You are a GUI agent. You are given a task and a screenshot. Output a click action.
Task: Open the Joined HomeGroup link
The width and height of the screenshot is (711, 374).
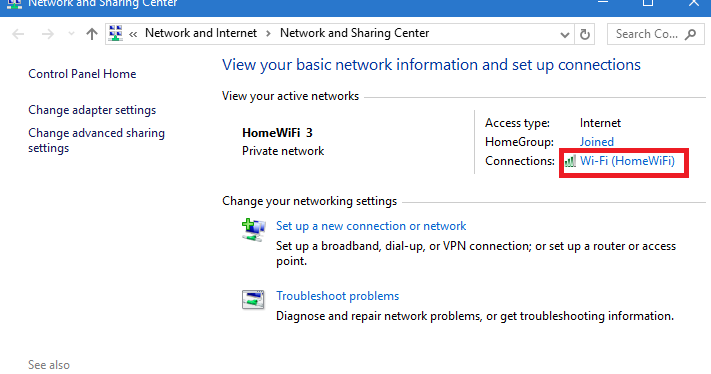click(x=597, y=142)
